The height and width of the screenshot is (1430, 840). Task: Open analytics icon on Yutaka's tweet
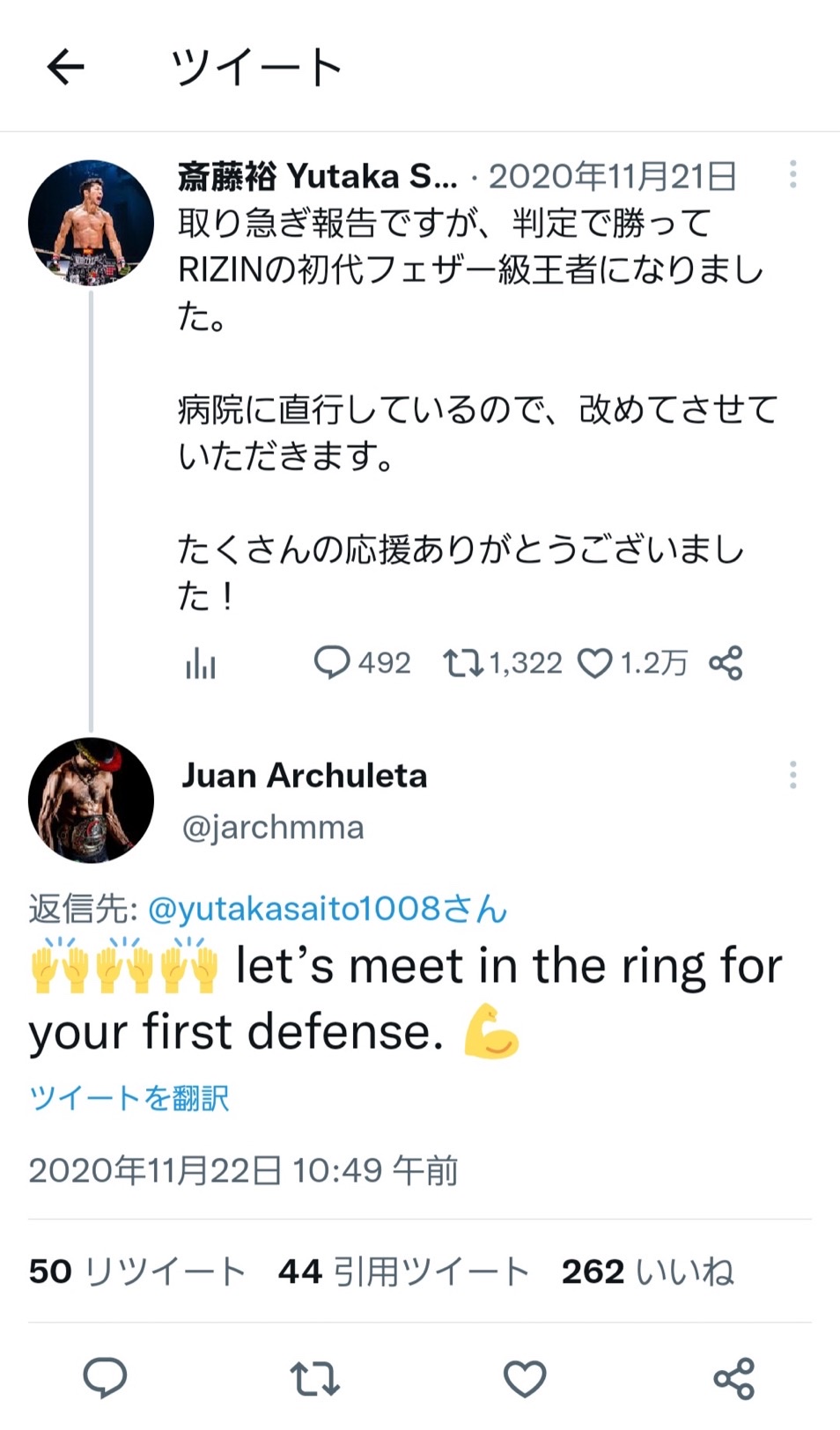201,664
